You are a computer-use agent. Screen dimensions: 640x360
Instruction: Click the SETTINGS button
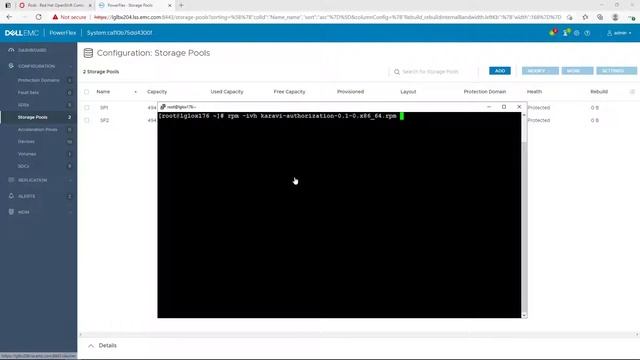pos(616,71)
